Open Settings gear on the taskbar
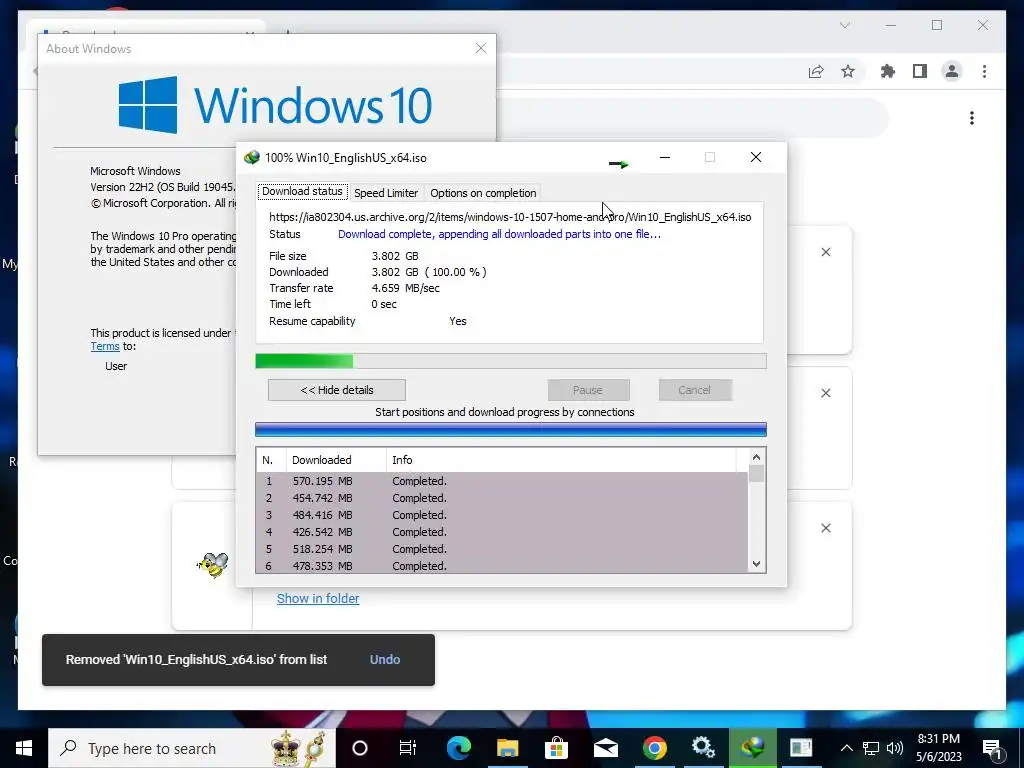1024x768 pixels. click(x=703, y=748)
